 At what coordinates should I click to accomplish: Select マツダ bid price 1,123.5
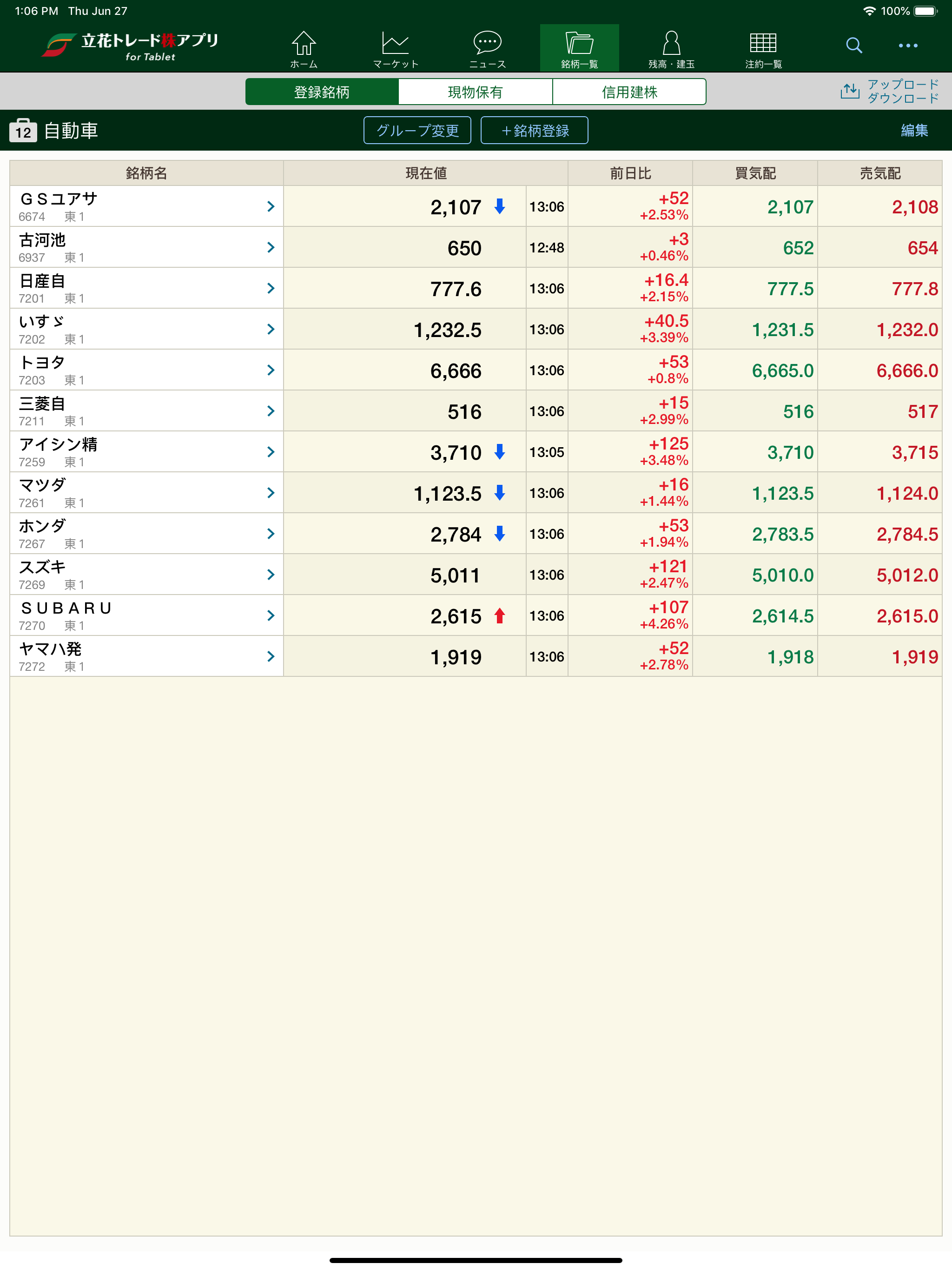[783, 494]
